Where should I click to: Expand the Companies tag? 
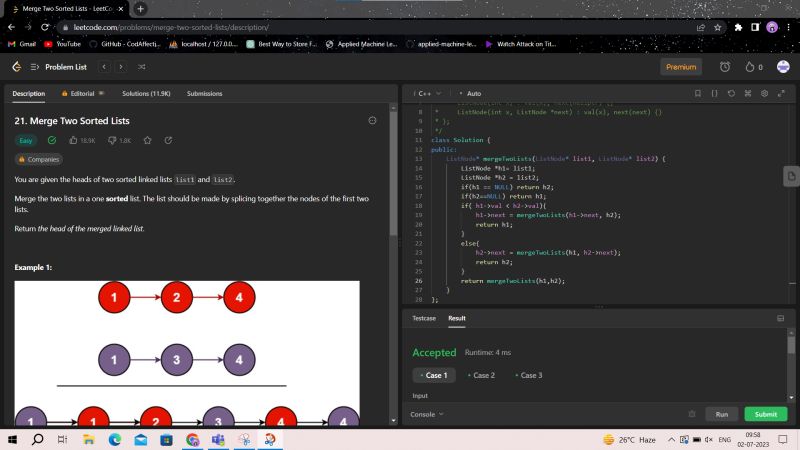(40, 159)
